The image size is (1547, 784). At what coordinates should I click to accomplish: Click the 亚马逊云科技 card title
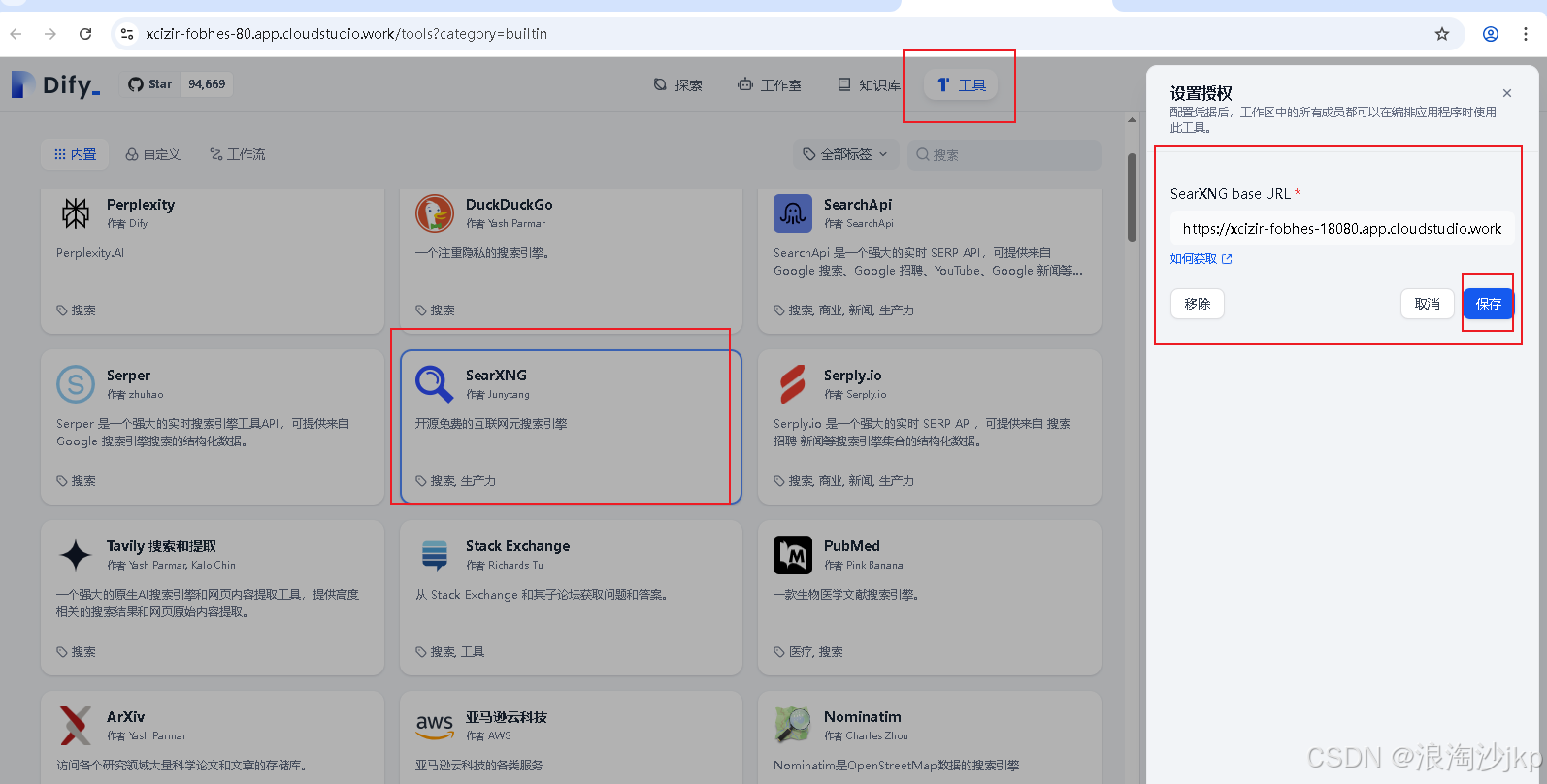click(x=506, y=717)
